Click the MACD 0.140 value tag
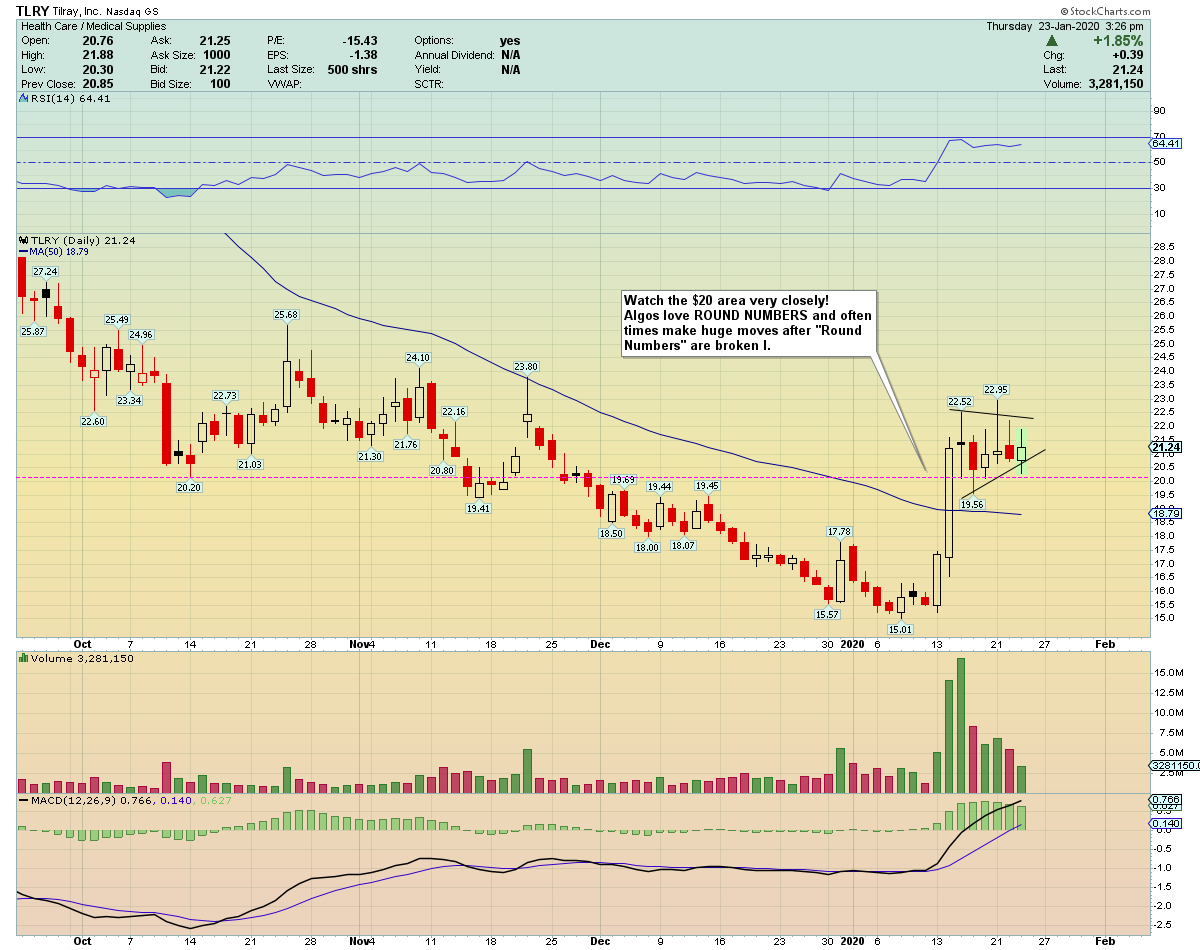The width and height of the screenshot is (1200, 950). (x=1164, y=824)
